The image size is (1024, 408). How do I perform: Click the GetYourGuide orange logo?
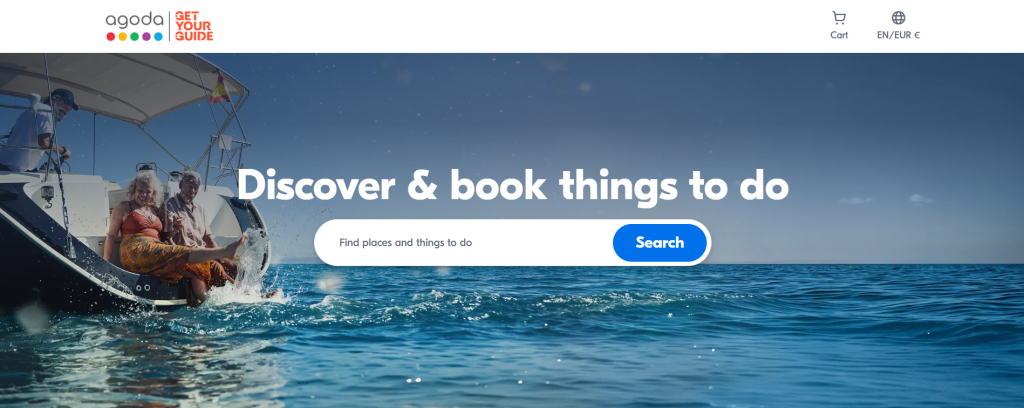[194, 26]
